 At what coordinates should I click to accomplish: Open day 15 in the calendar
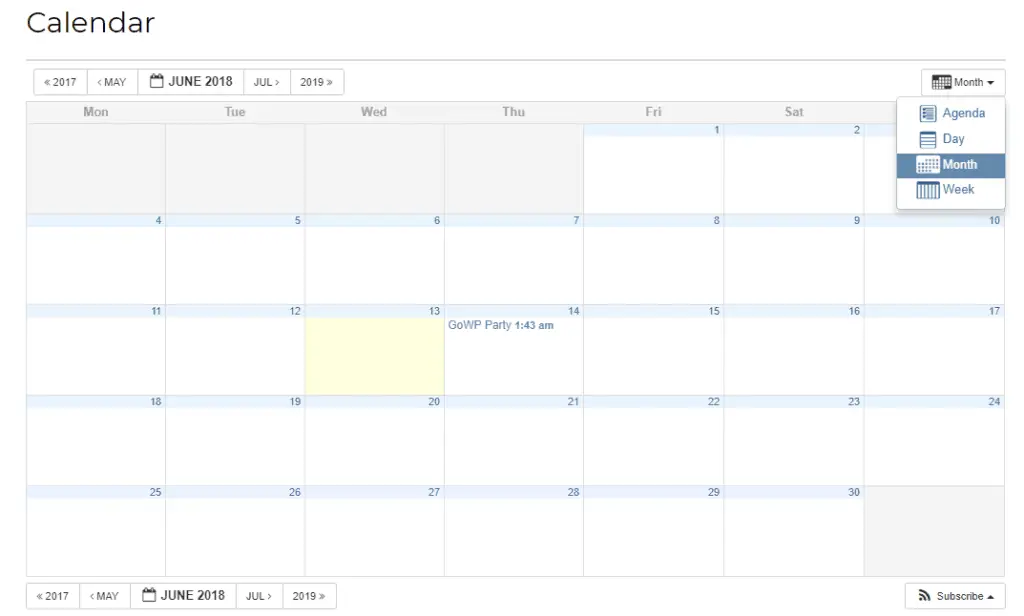[714, 312]
